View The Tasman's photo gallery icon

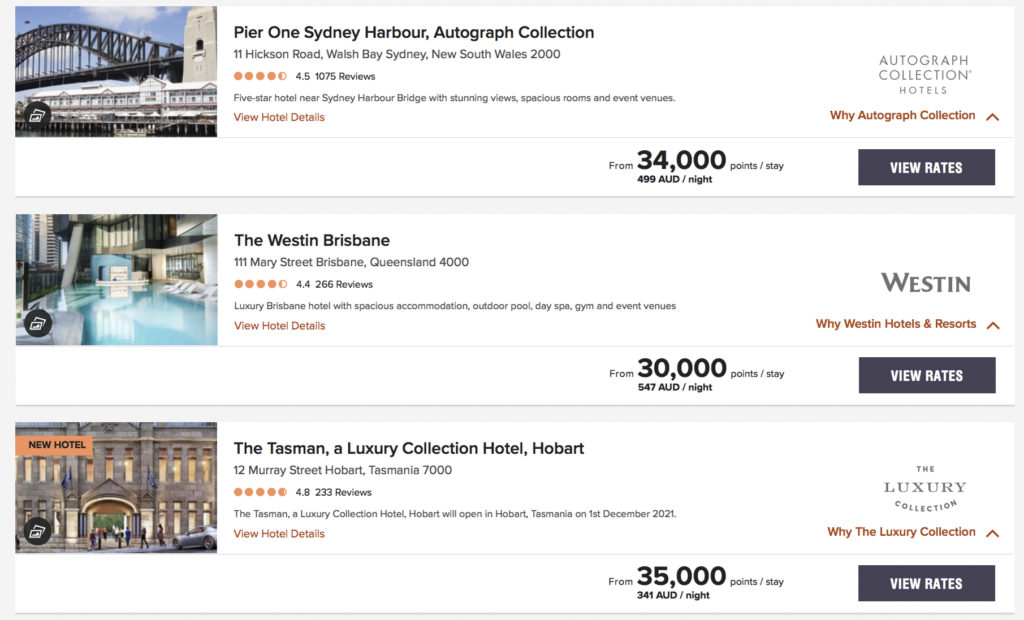coord(38,530)
